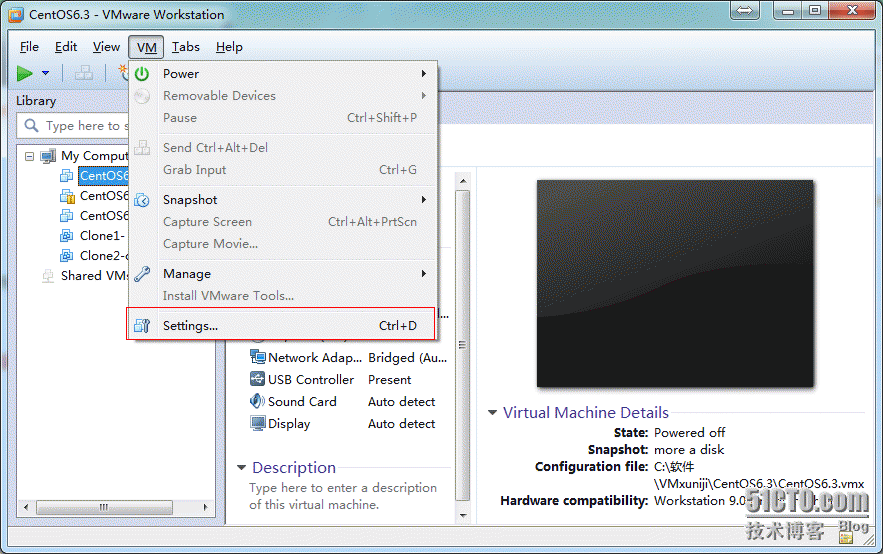Image resolution: width=883 pixels, height=554 pixels.
Task: Click the Bridged (Au... network value
Action: 407,358
